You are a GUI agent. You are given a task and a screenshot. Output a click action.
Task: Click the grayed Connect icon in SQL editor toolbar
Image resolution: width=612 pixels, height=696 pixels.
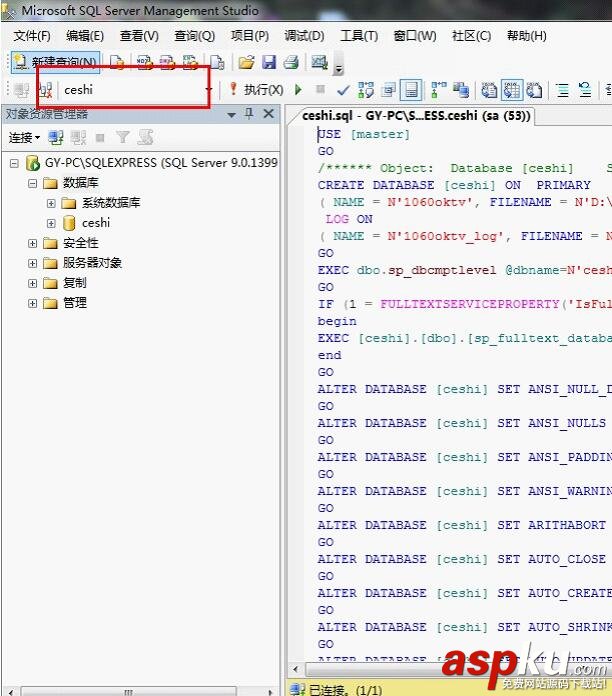[21, 90]
